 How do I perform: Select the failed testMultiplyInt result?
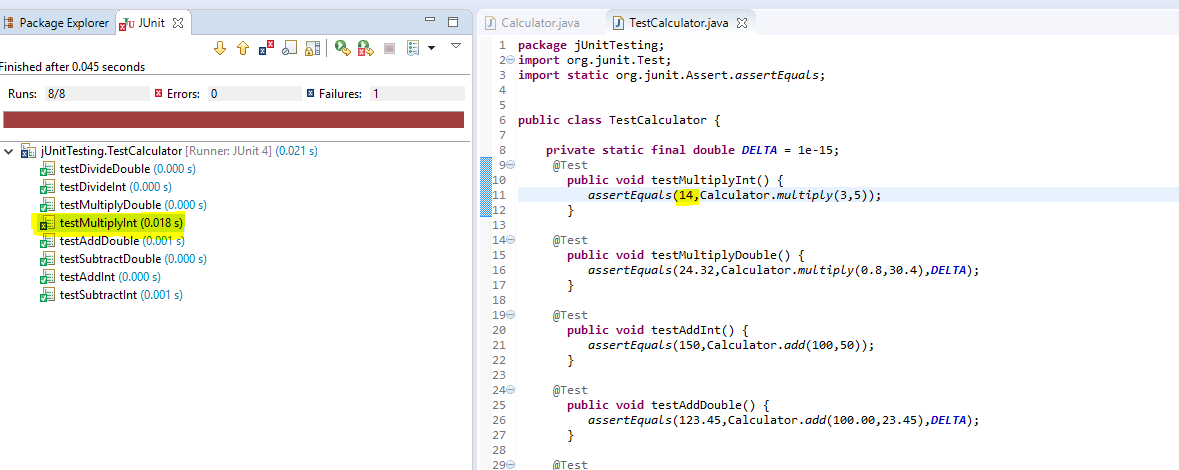(x=110, y=223)
